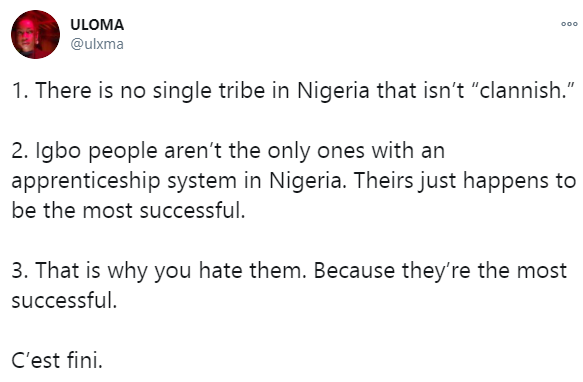Click the word "clannish" in quotes
Screen dimensions: 583x382
click(x=524, y=90)
